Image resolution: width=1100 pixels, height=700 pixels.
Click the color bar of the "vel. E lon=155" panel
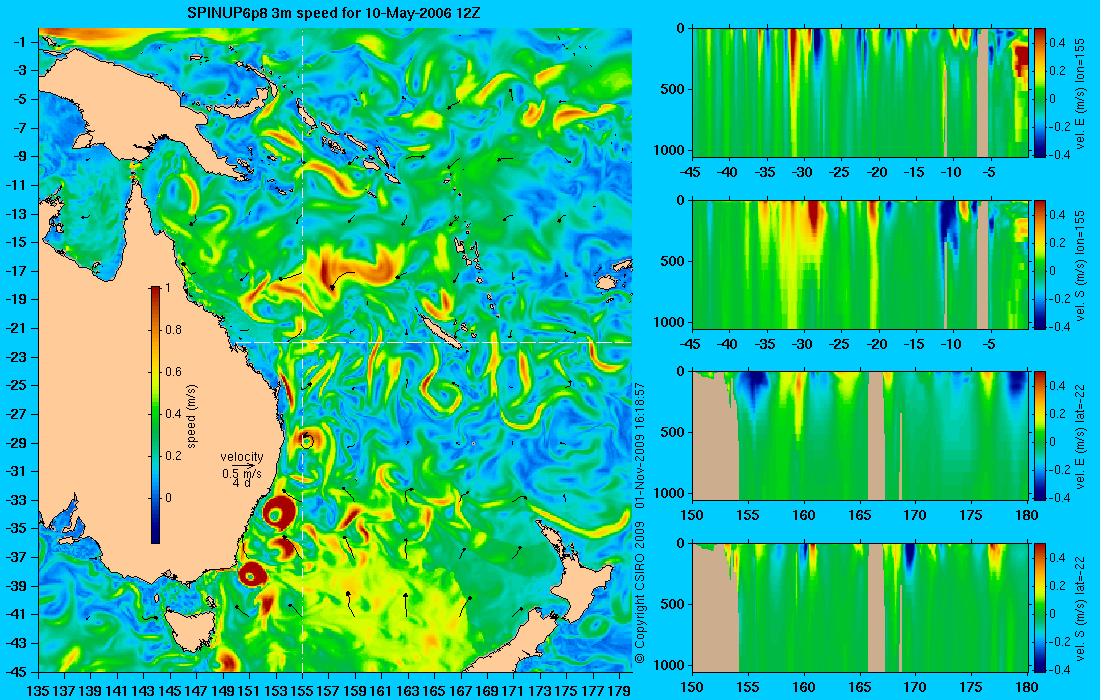click(1040, 92)
